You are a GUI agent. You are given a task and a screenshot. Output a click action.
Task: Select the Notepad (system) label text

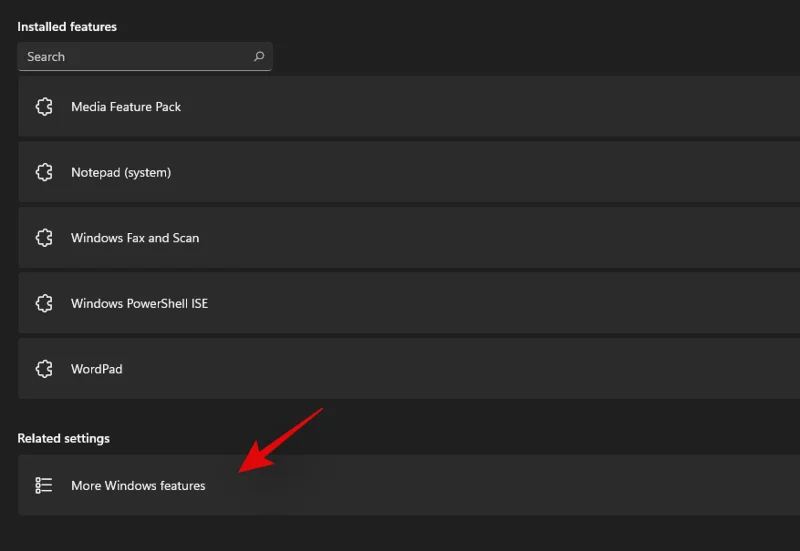point(121,173)
